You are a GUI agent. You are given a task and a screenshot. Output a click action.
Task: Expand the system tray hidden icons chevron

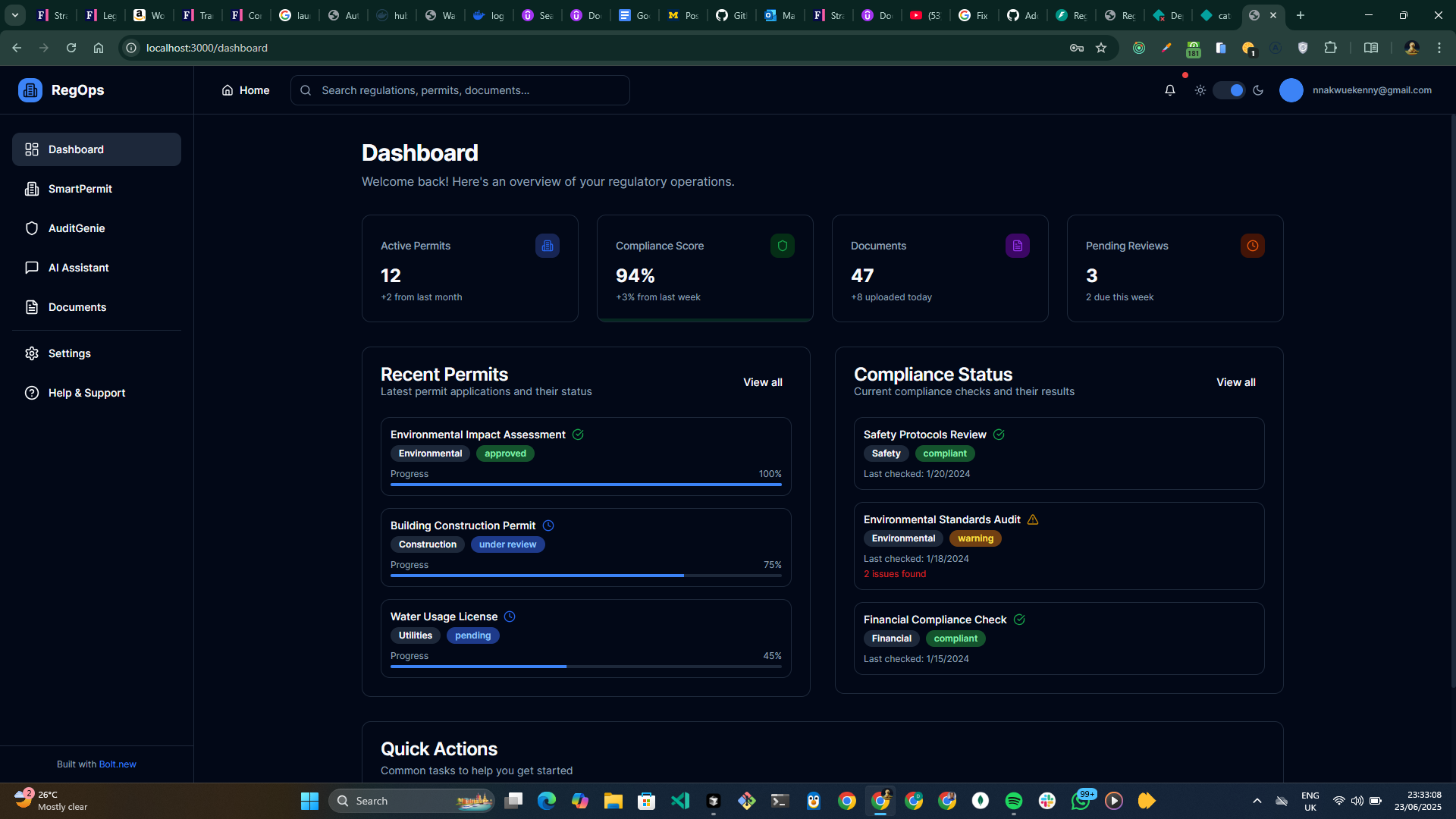tap(1257, 801)
